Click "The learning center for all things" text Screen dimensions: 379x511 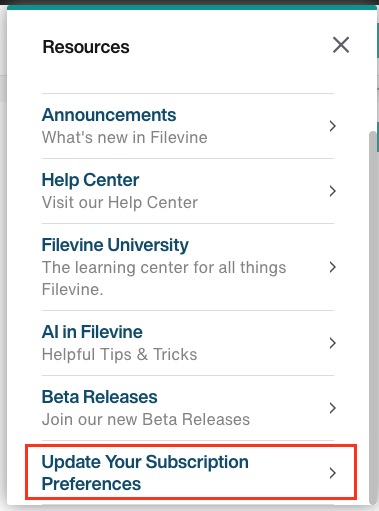click(164, 267)
